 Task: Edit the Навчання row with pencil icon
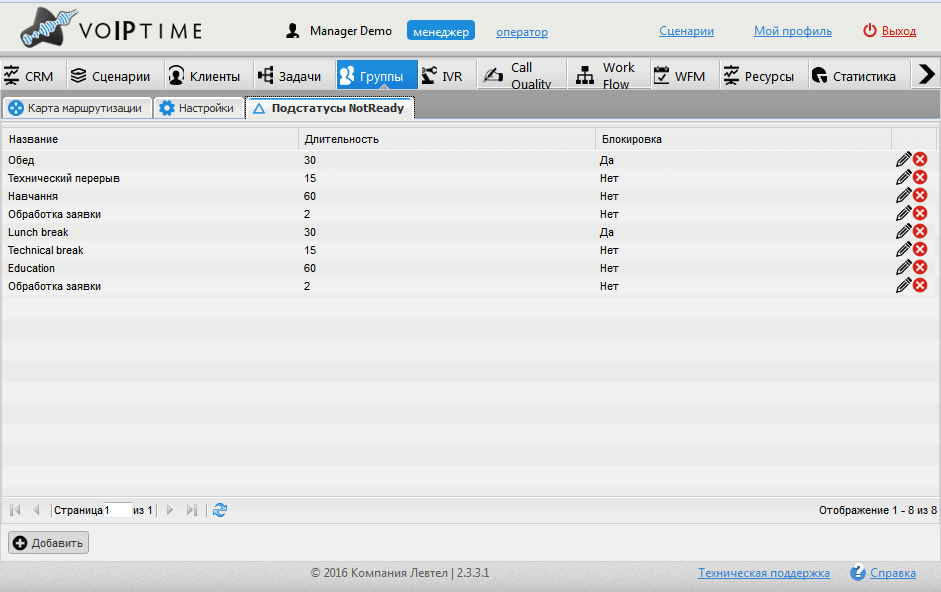click(x=903, y=195)
